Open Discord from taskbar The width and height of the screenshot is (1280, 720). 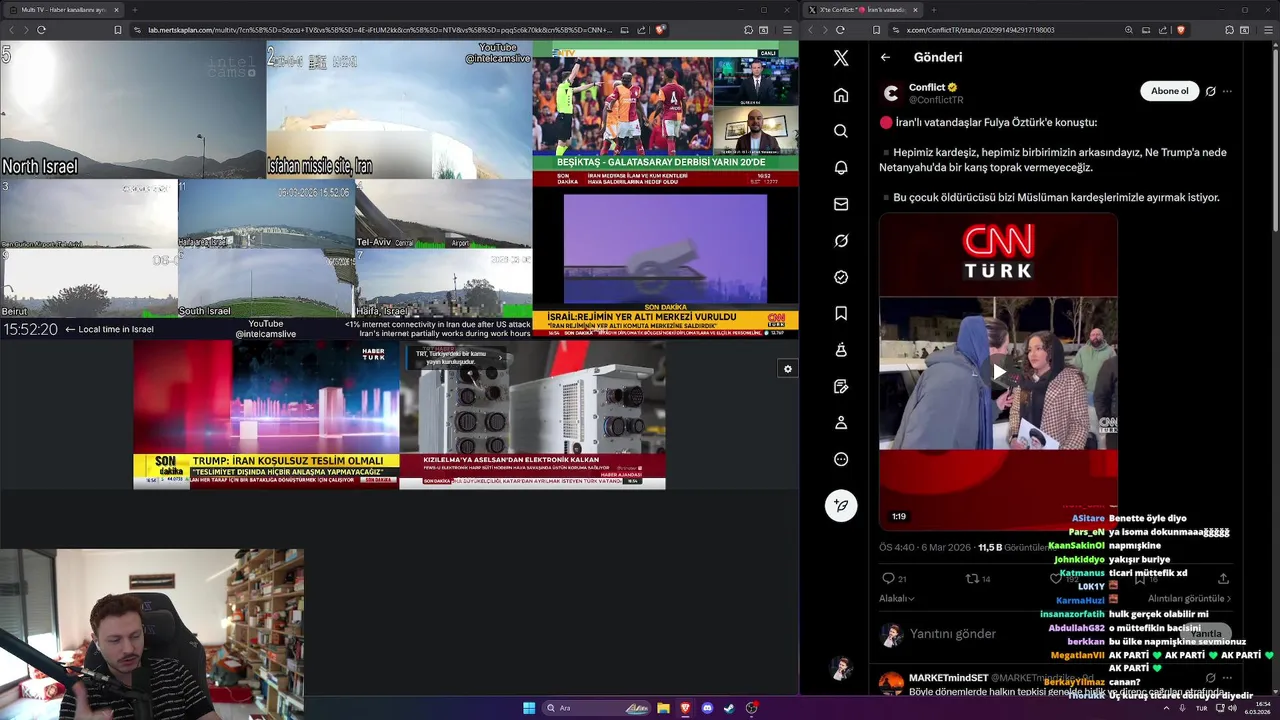707,708
